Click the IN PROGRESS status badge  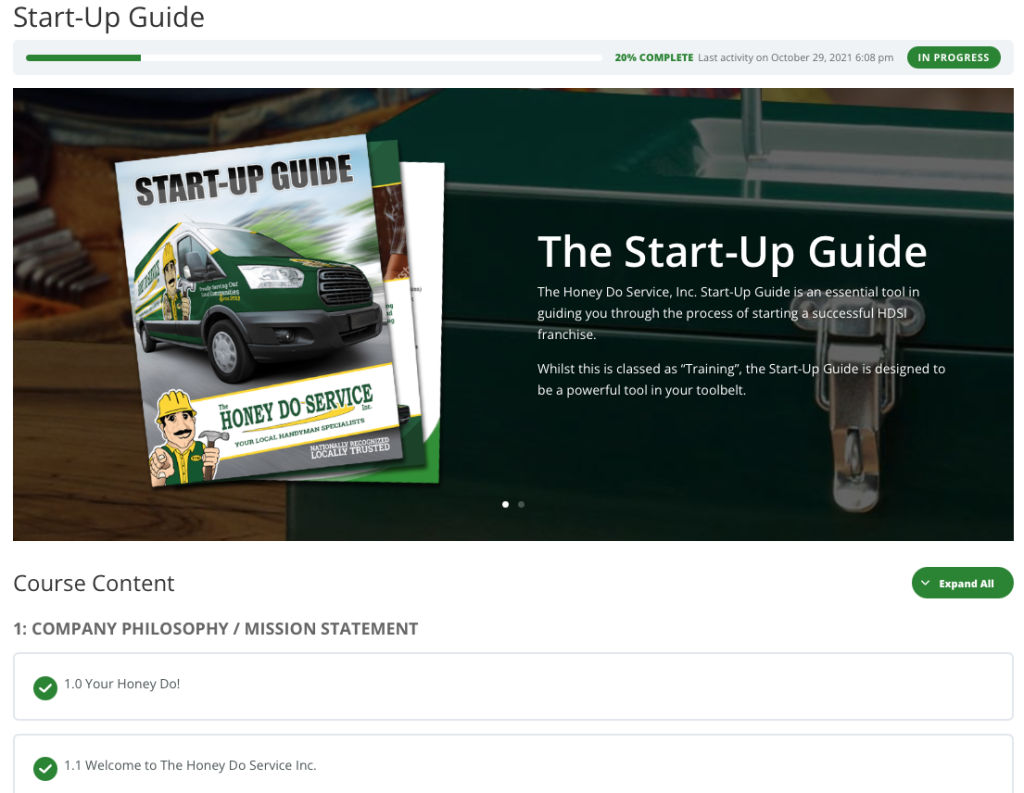click(x=953, y=57)
